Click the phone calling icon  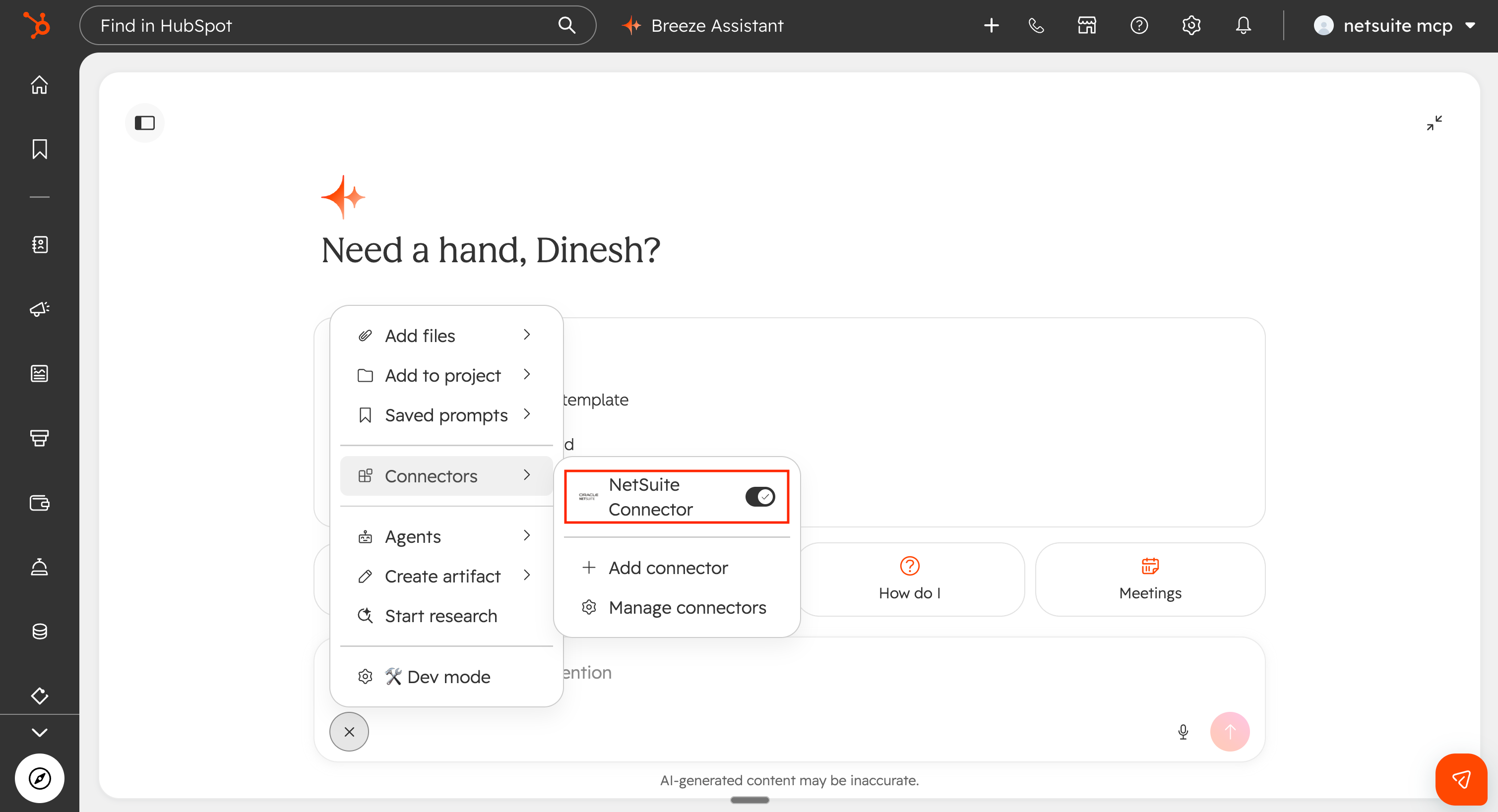coord(1036,26)
